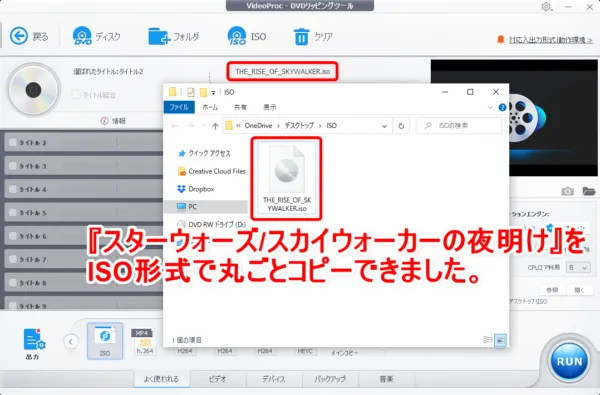Open VideoProc settings gear icon
The height and width of the screenshot is (395, 600).
[546, 7]
